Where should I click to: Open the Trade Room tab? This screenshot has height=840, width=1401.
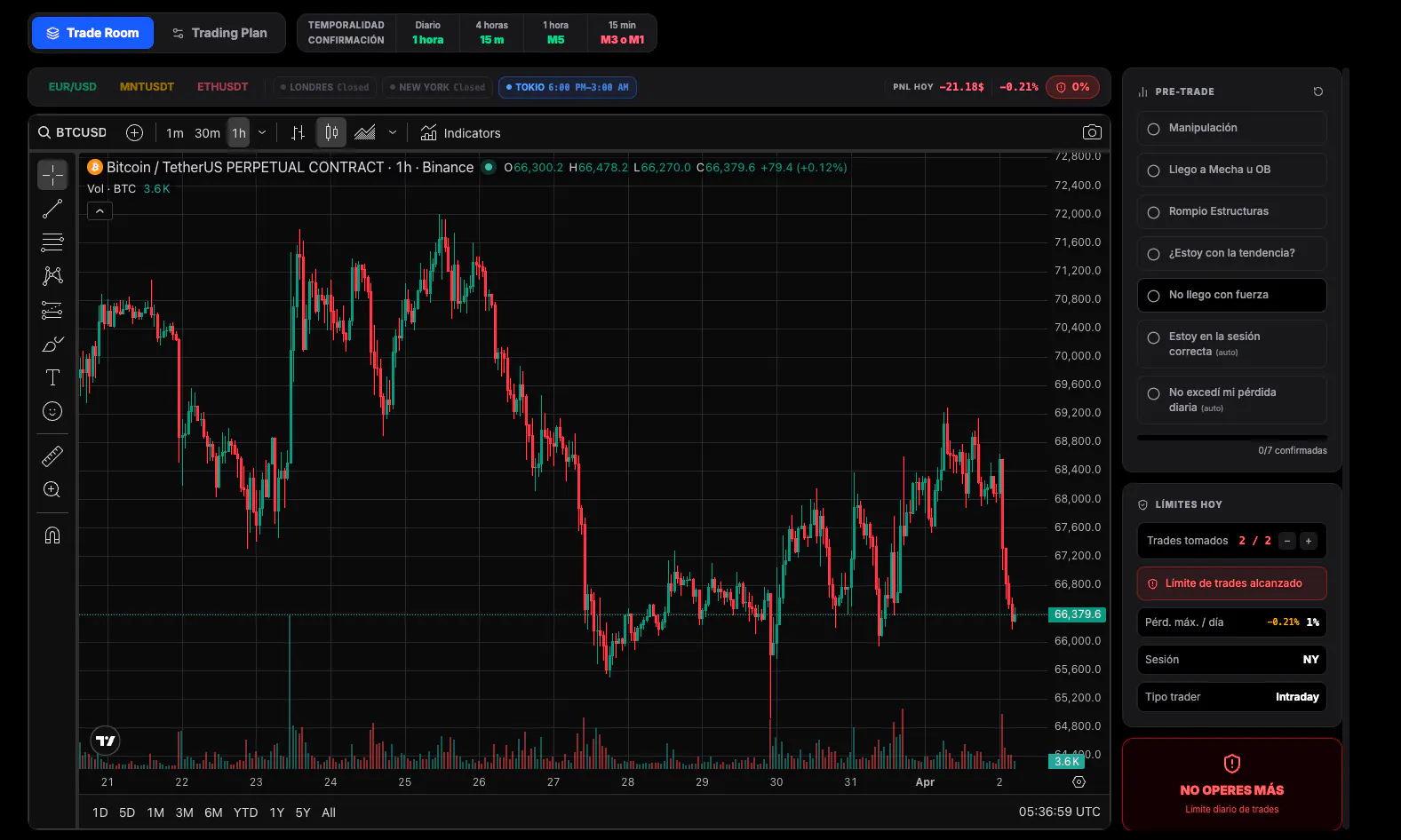[x=92, y=33]
